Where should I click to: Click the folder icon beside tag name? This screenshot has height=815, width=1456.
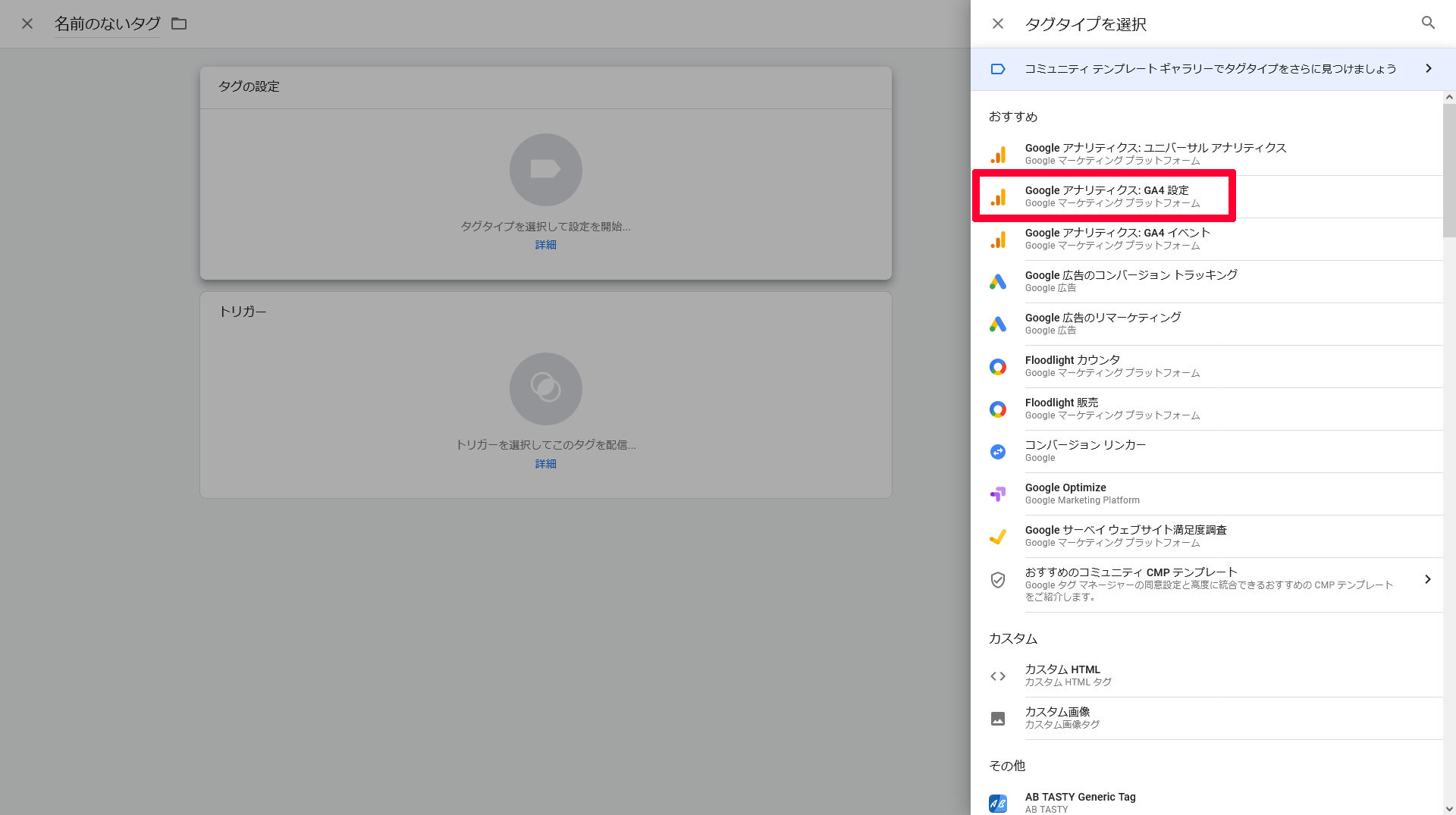(179, 24)
